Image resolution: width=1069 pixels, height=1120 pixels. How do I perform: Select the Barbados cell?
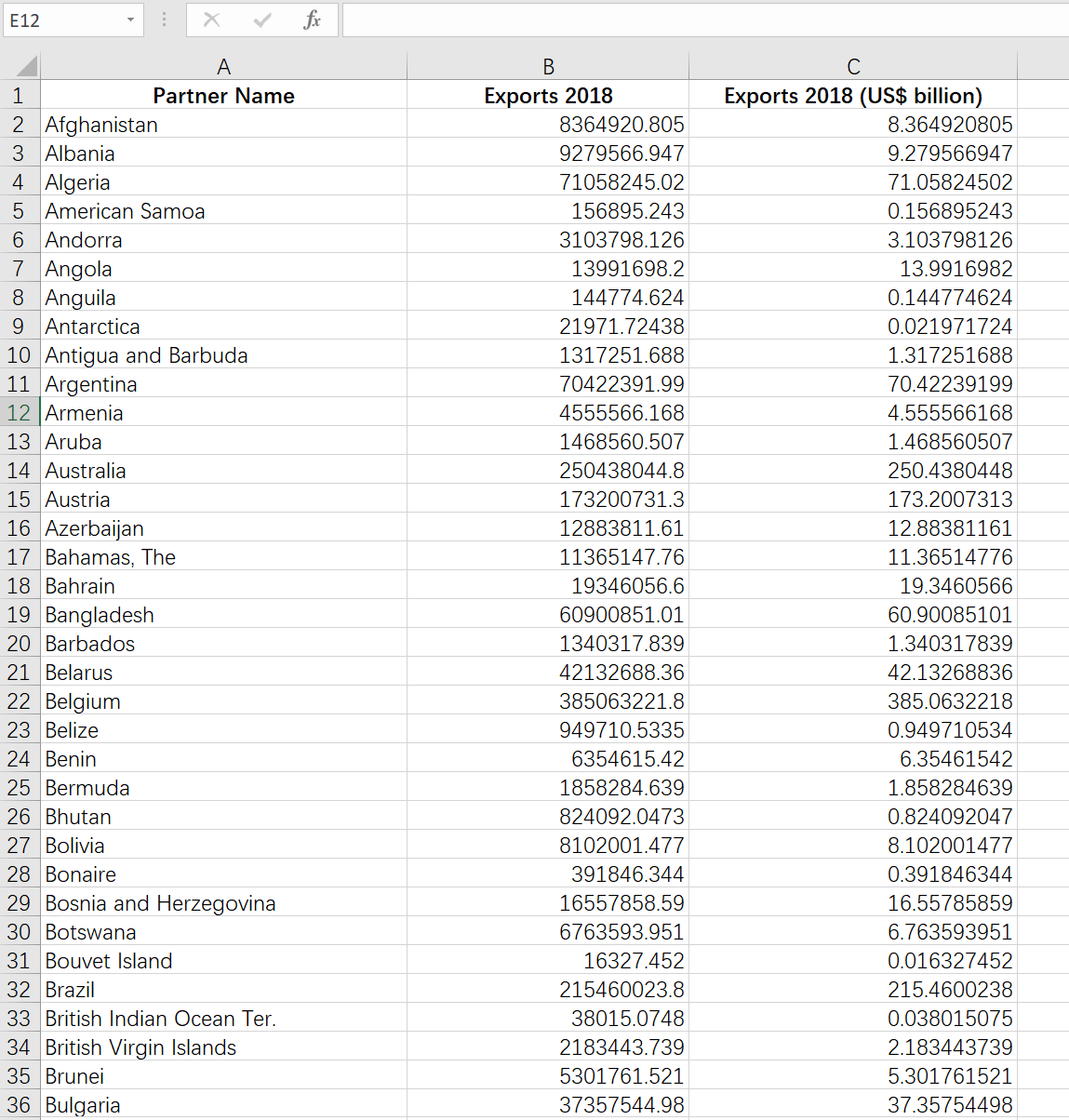pos(223,643)
